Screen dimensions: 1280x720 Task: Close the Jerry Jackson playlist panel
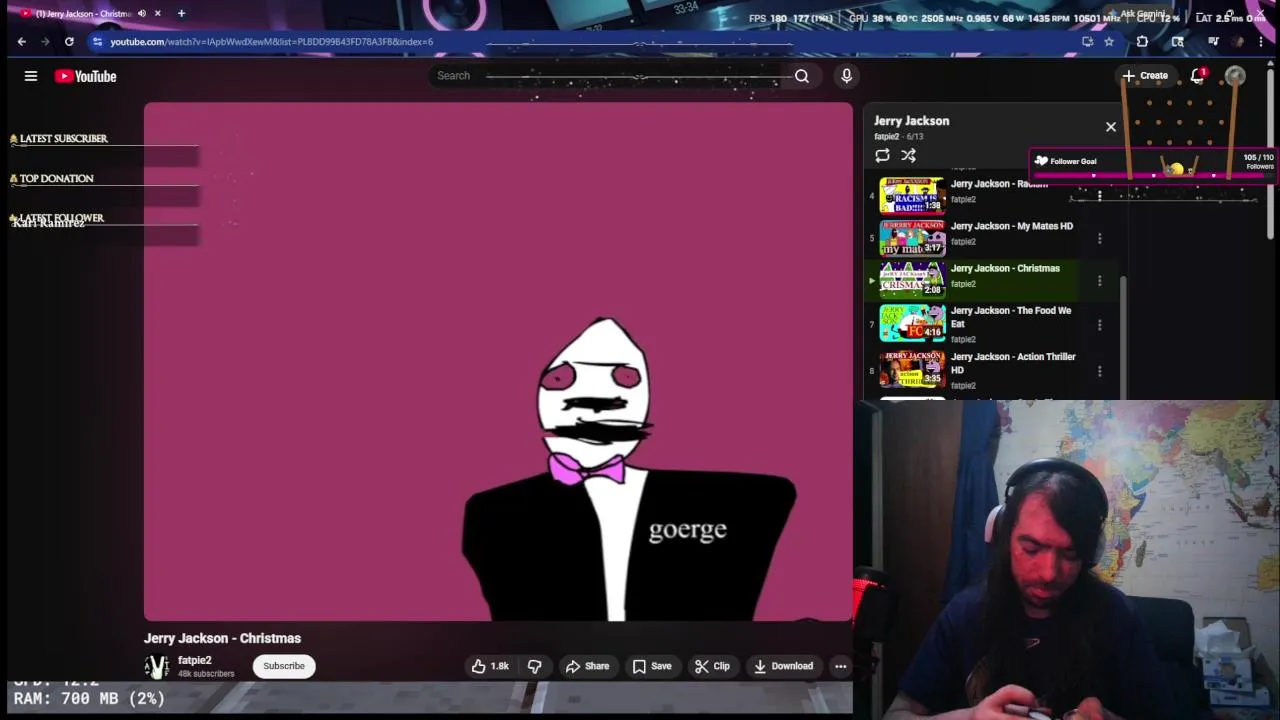tap(1110, 127)
